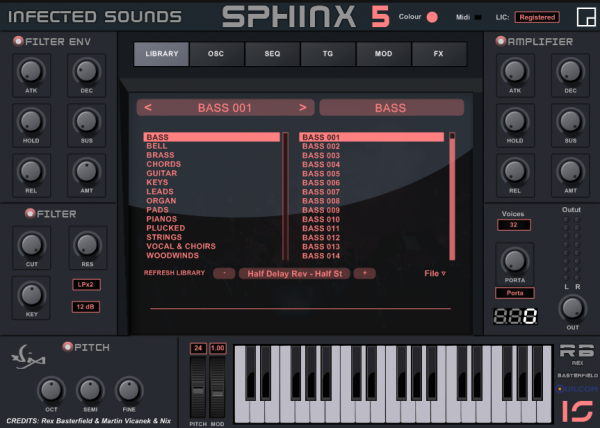Click the Filter Env AMT knob
This screenshot has height=428, width=600.
(86, 171)
